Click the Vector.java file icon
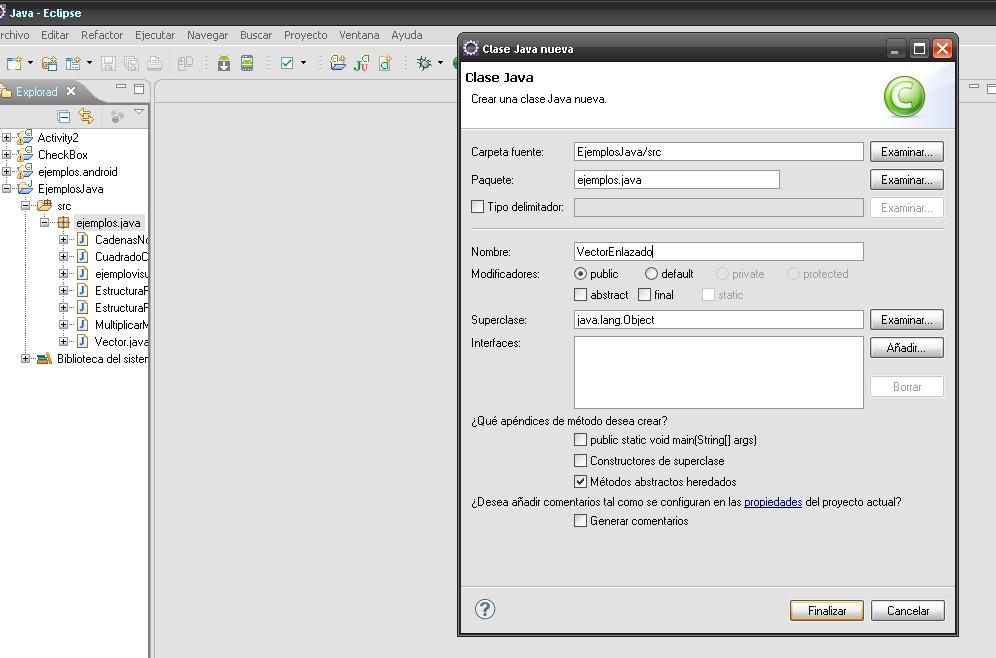Viewport: 996px width, 658px height. tap(83, 342)
